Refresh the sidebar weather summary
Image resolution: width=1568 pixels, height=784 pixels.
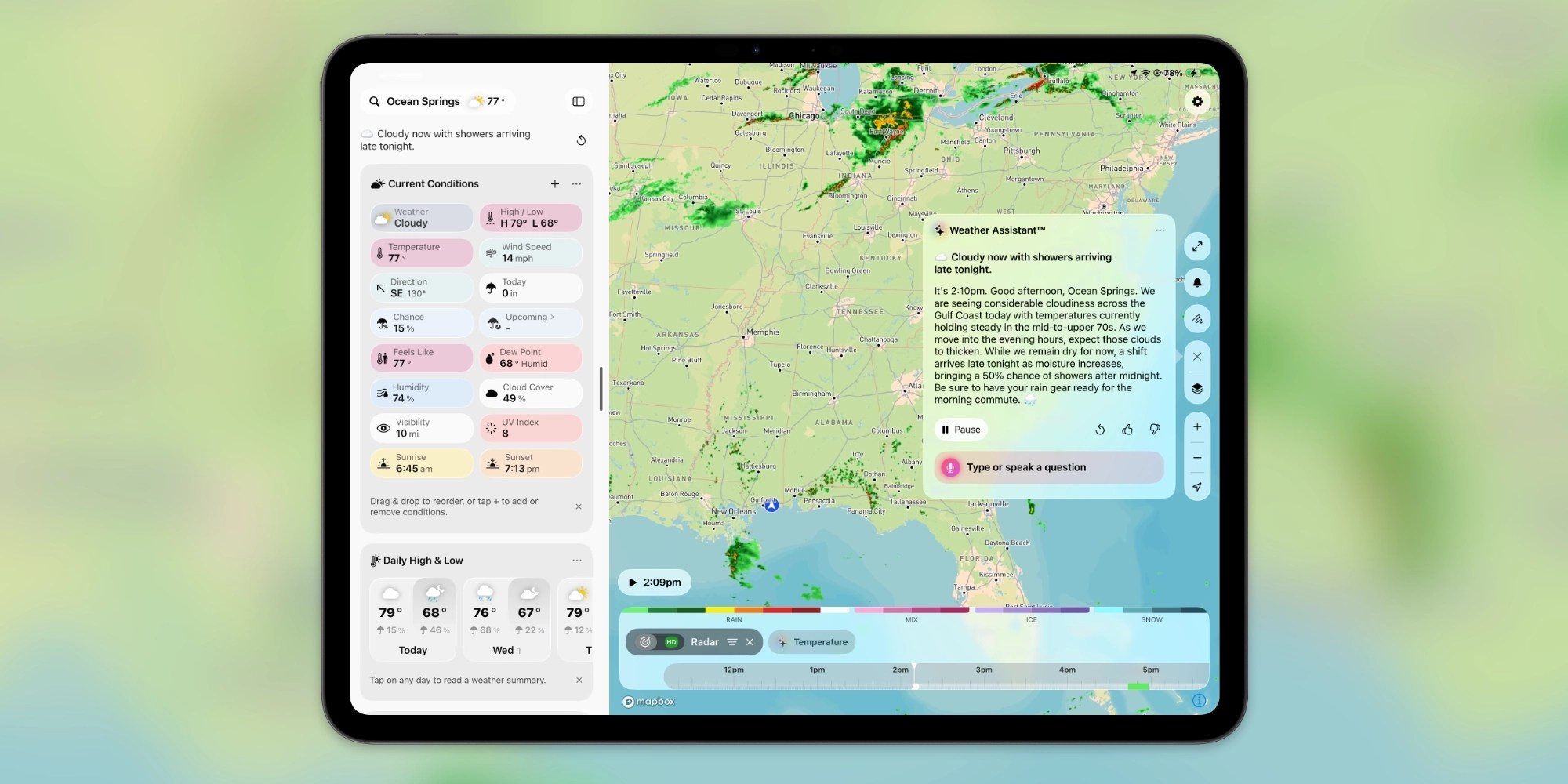[581, 140]
